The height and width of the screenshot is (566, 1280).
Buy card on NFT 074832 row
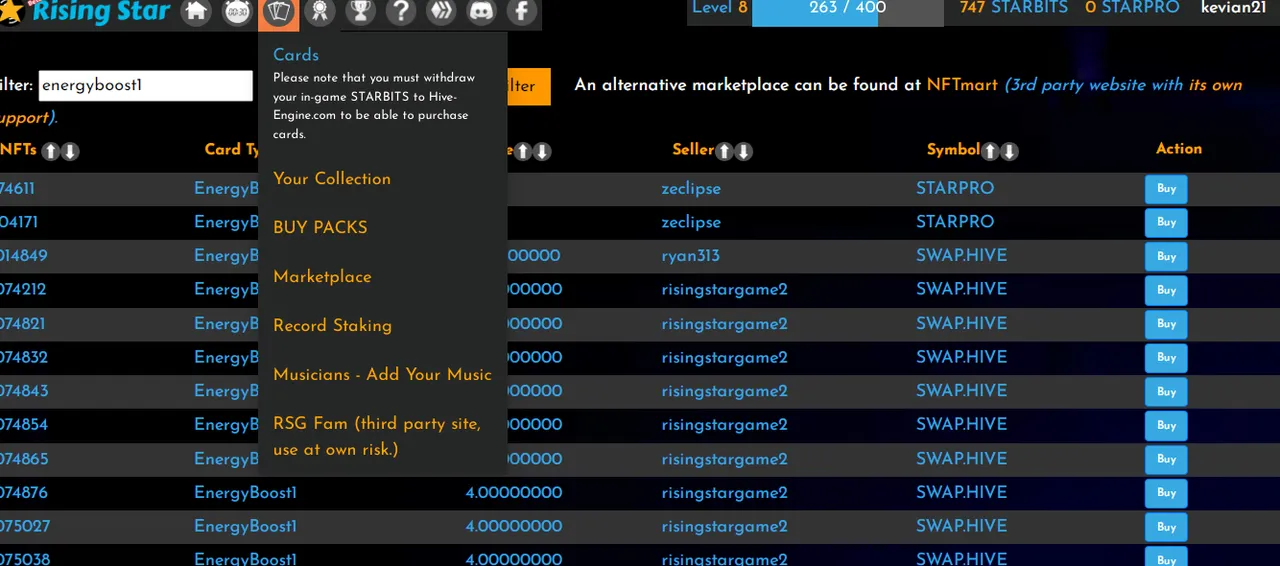tap(1166, 358)
